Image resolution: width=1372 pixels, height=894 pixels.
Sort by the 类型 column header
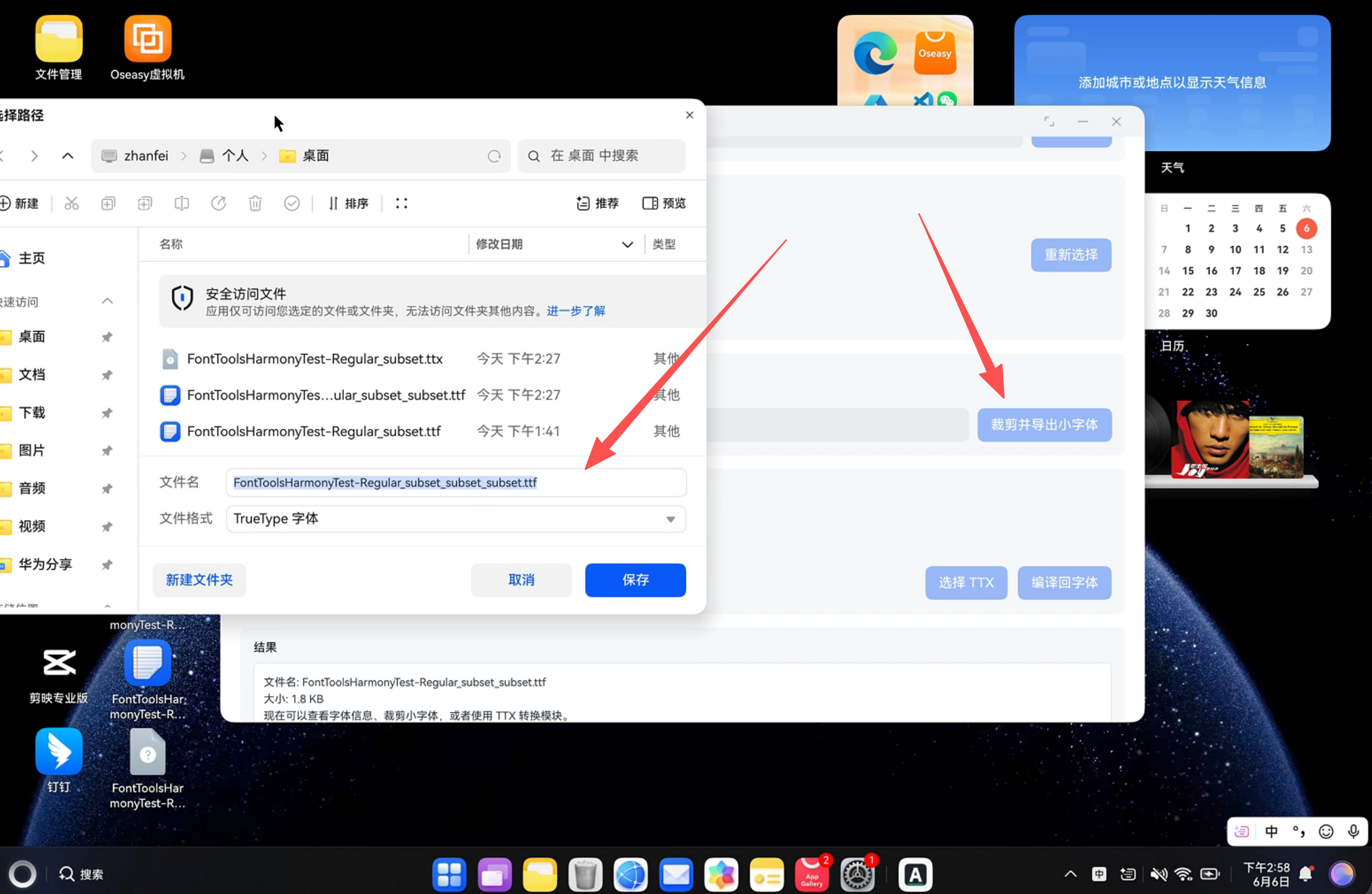(664, 244)
